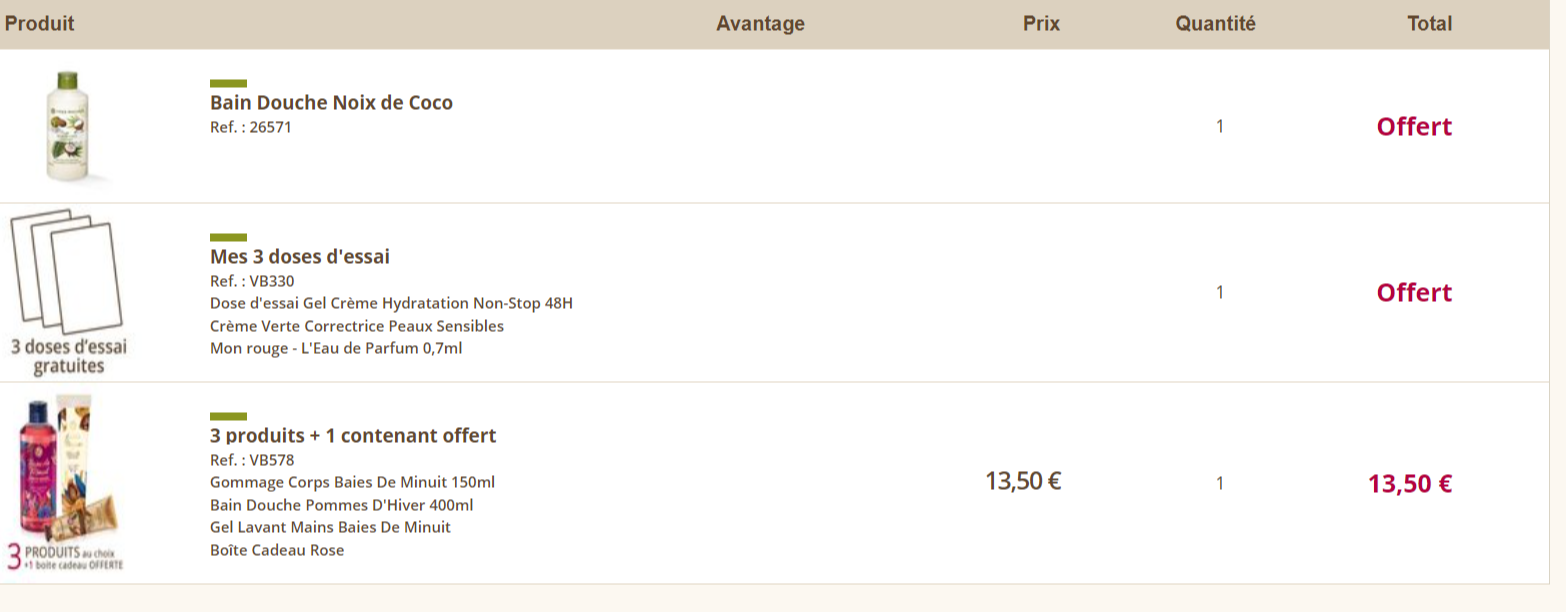This screenshot has height=612, width=1566.
Task: Click the Offert label for Mes 3 doses d'essai
Action: click(1414, 293)
